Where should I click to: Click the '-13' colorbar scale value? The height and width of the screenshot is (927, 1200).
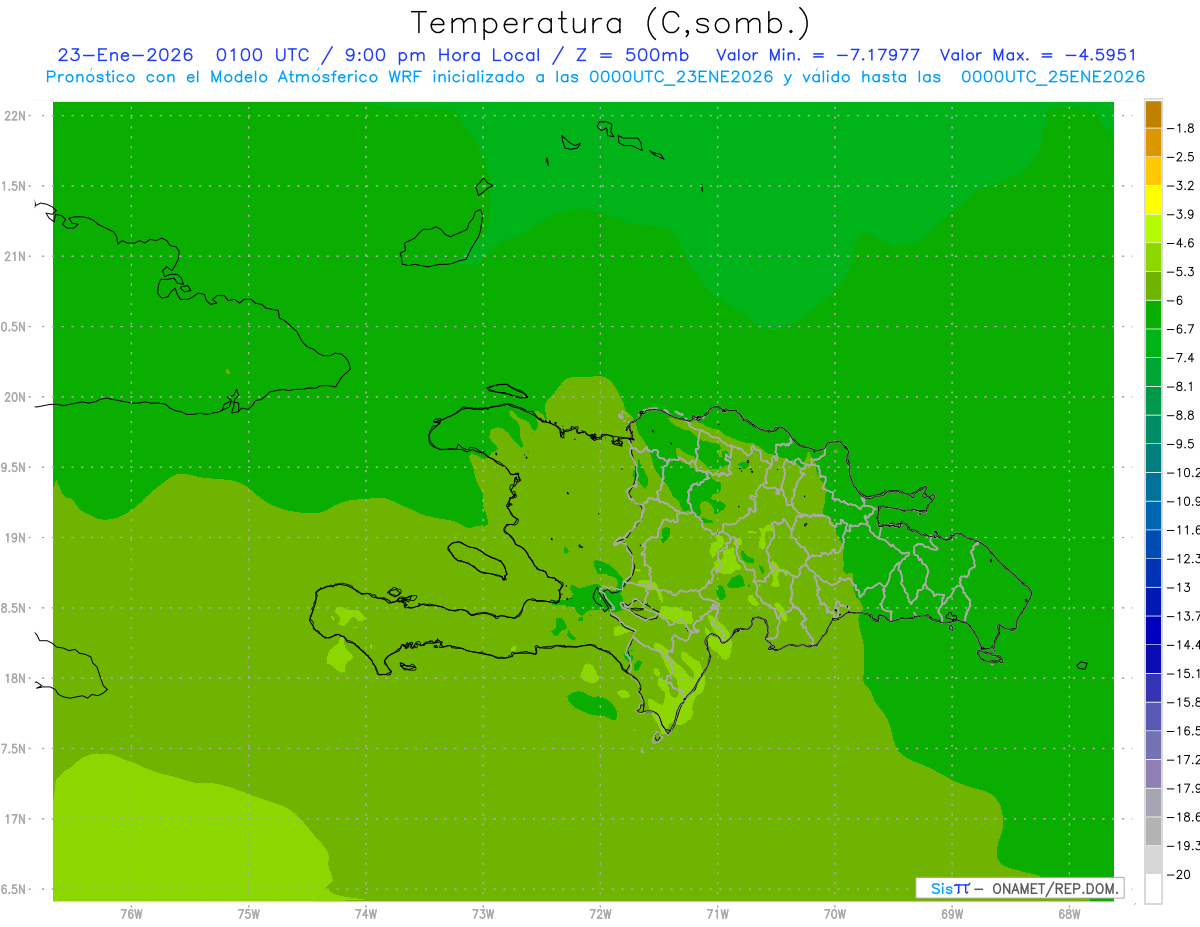1180,586
